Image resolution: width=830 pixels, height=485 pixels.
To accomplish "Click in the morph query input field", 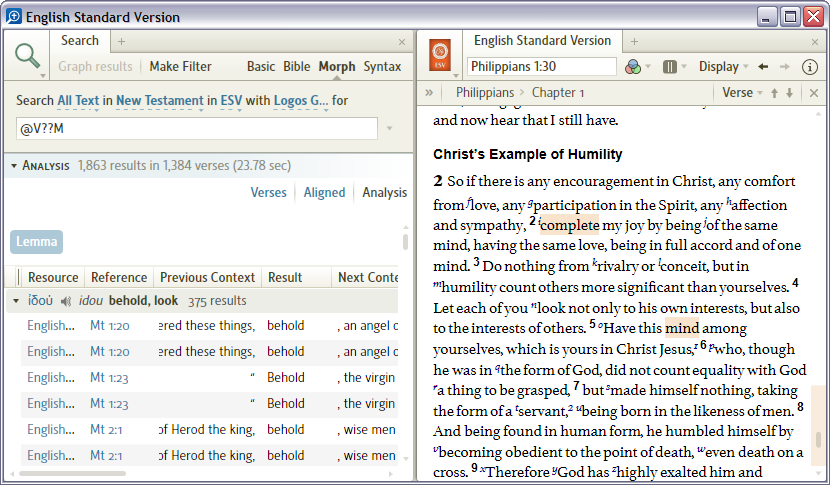I will (196, 129).
